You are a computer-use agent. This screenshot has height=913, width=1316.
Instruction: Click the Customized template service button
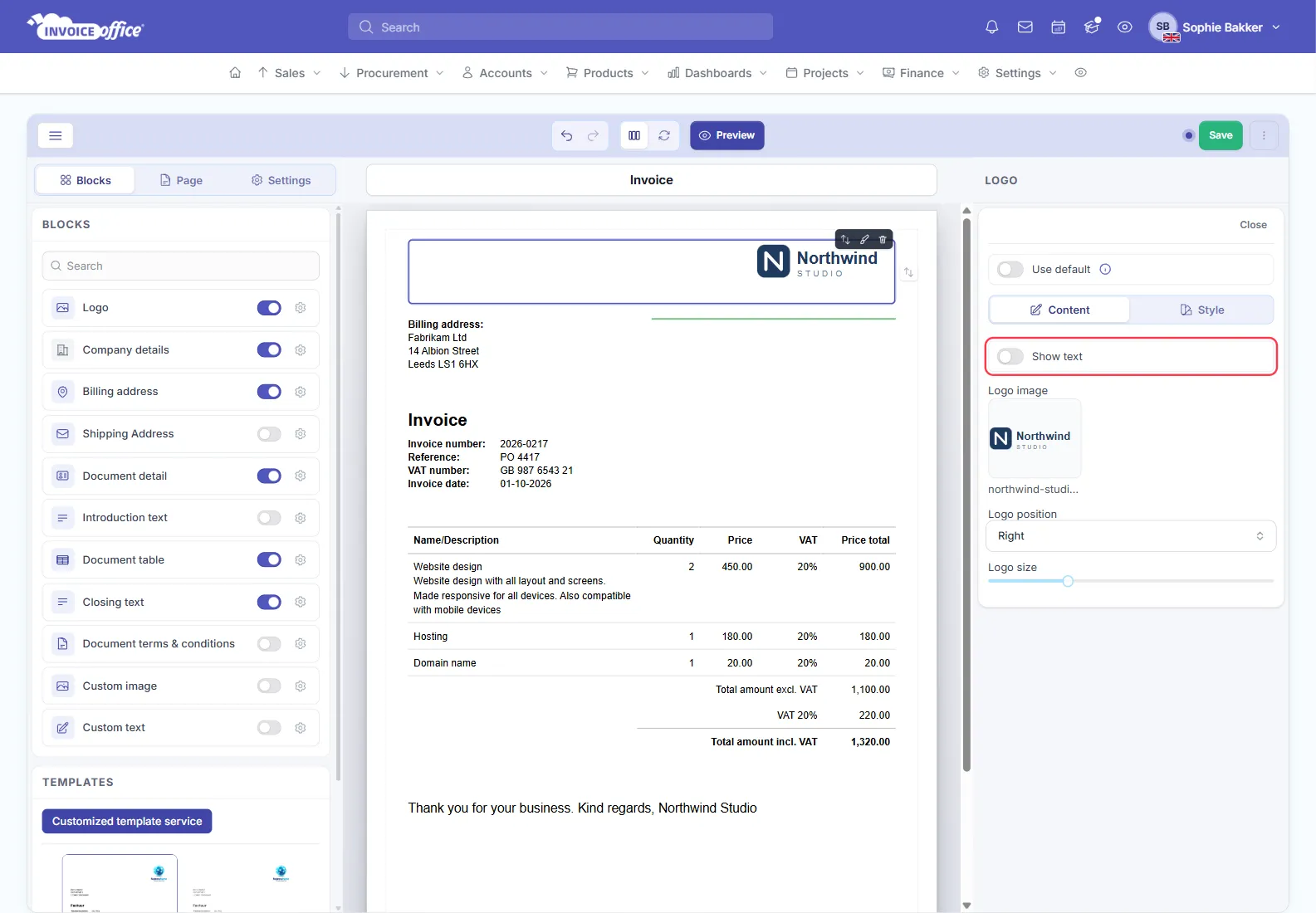[x=127, y=821]
